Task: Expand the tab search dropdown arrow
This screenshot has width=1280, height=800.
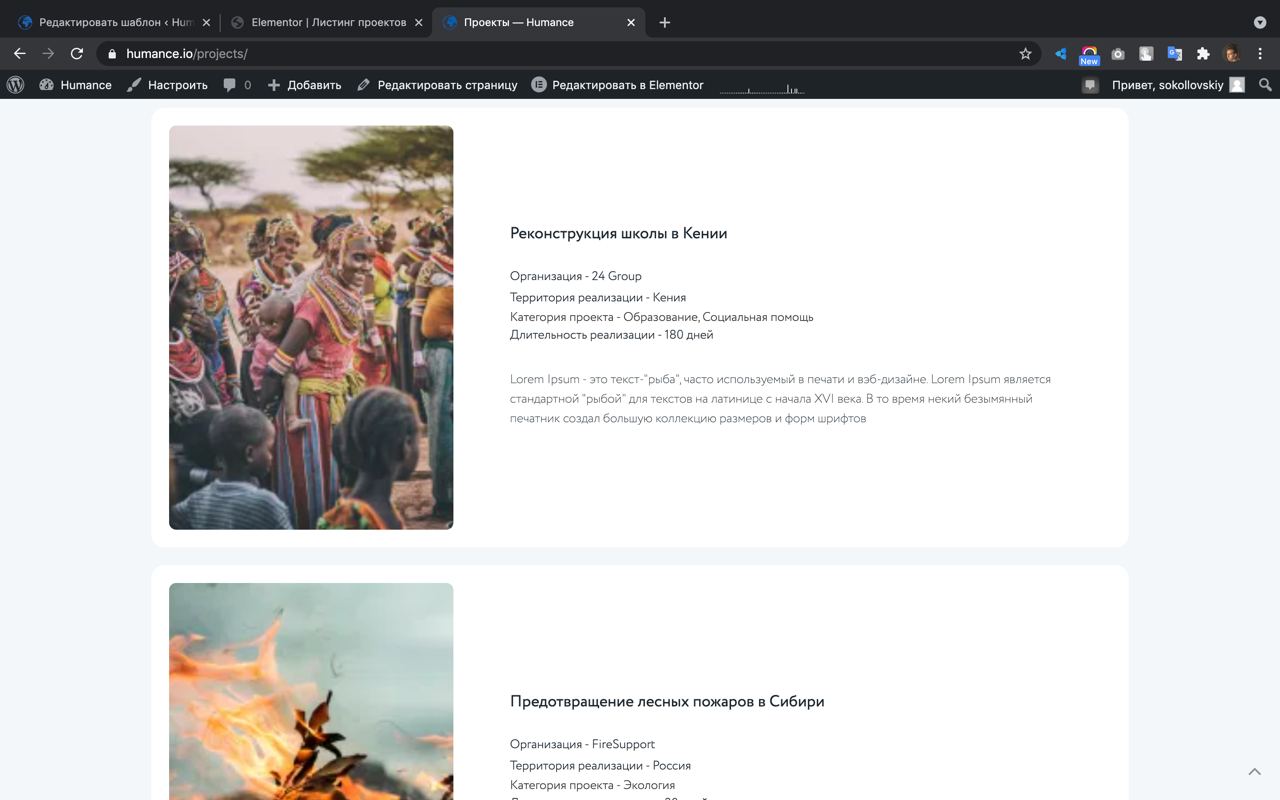Action: click(x=1260, y=22)
